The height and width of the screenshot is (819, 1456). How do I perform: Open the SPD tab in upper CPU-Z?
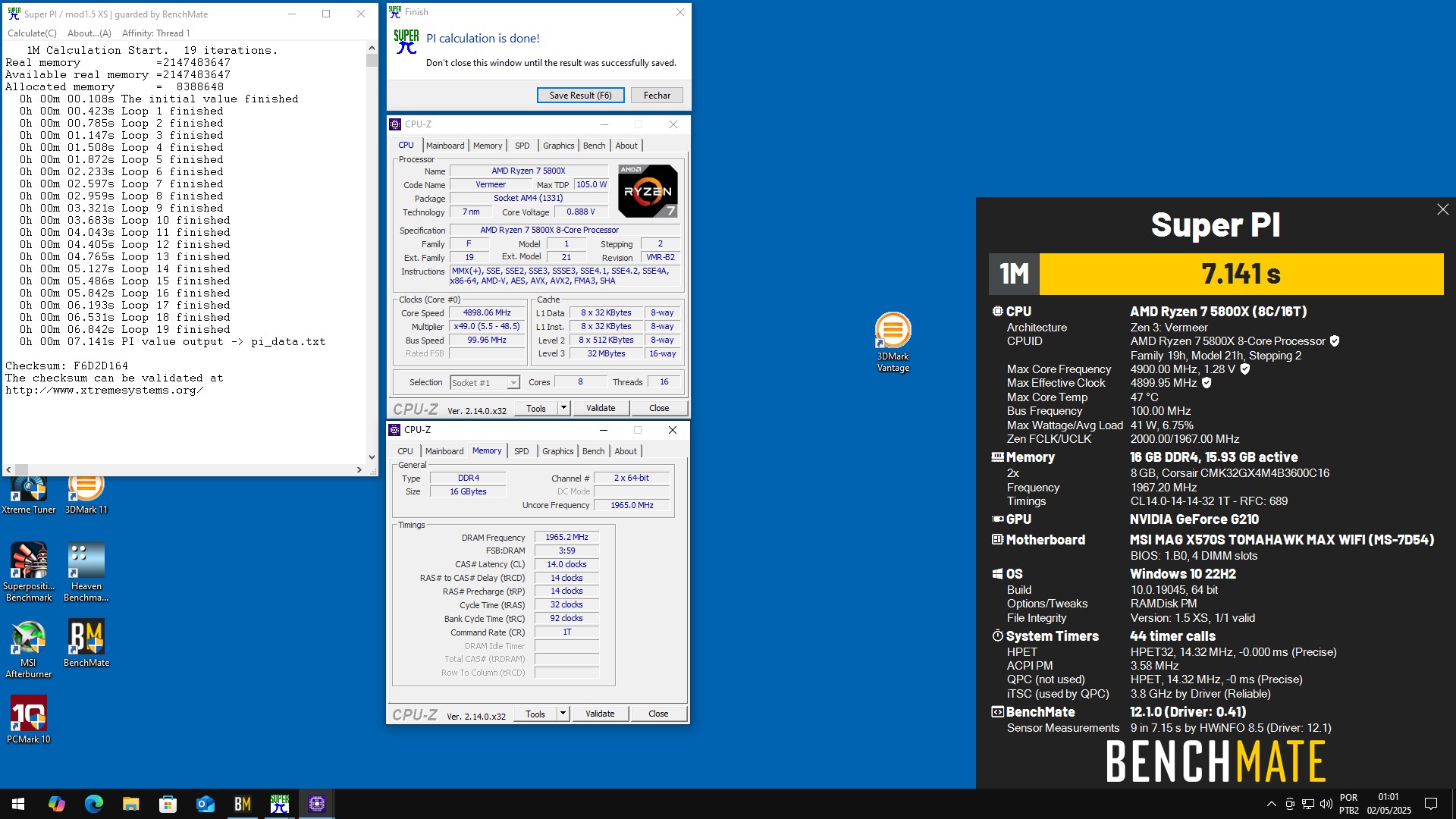(x=522, y=146)
